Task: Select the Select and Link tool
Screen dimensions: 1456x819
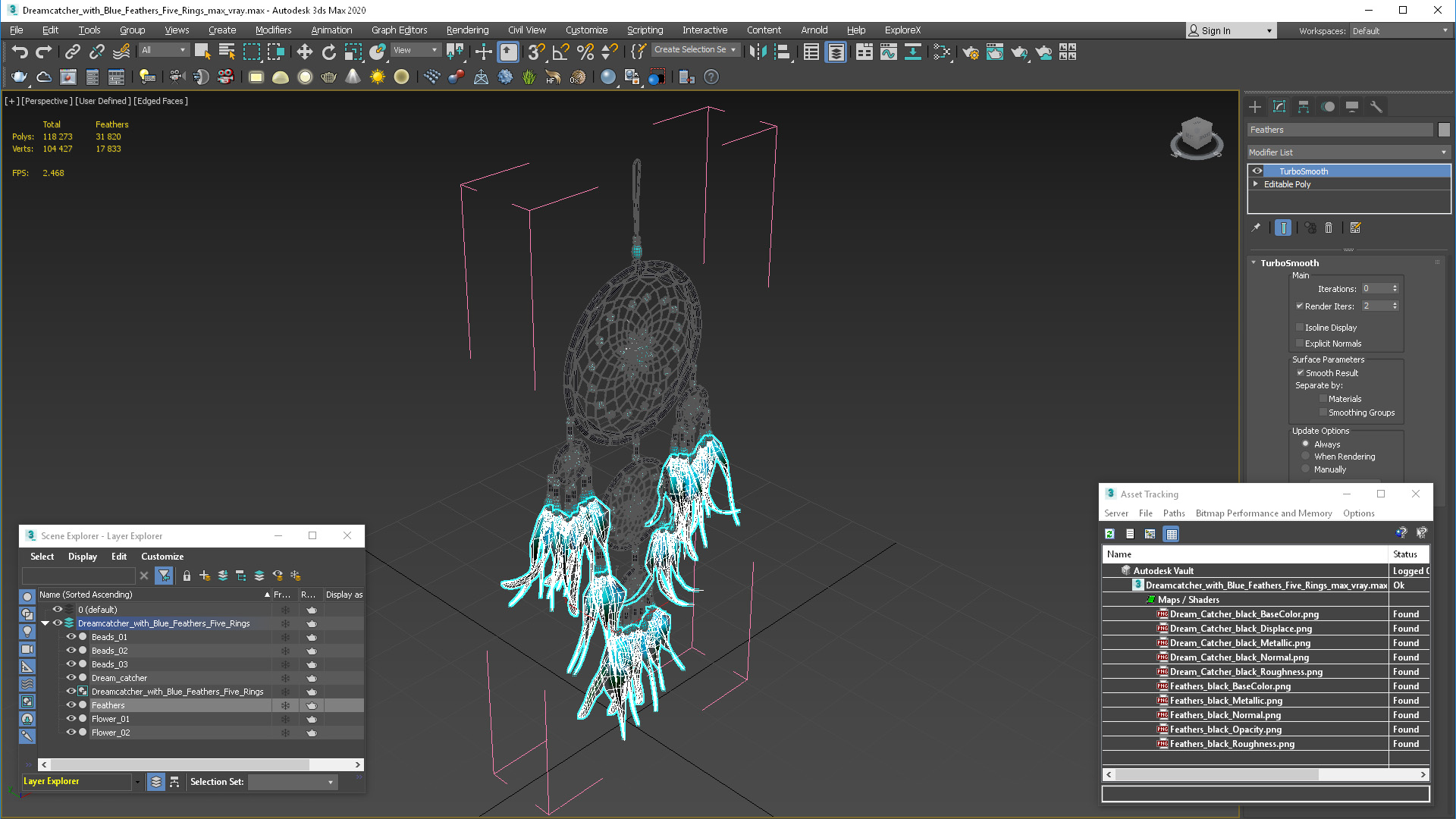Action: point(72,52)
